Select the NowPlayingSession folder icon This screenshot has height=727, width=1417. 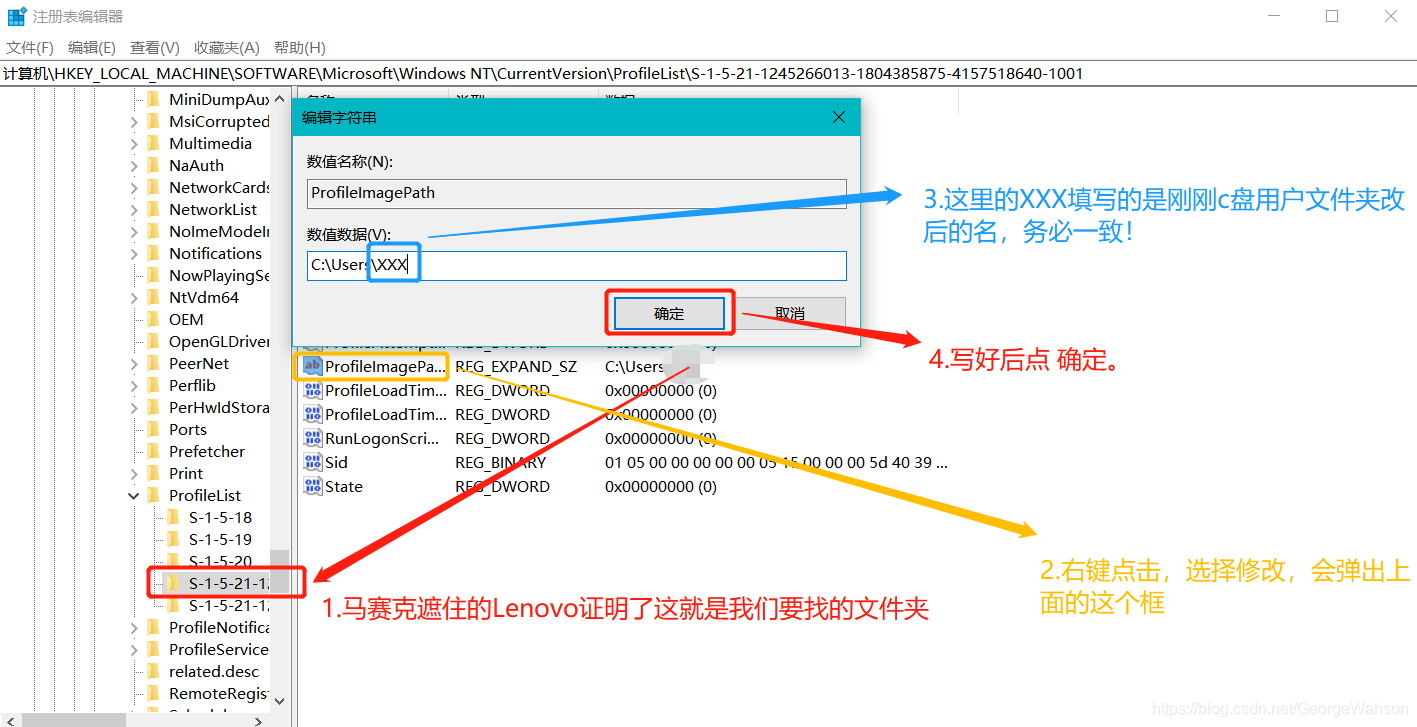tap(153, 275)
